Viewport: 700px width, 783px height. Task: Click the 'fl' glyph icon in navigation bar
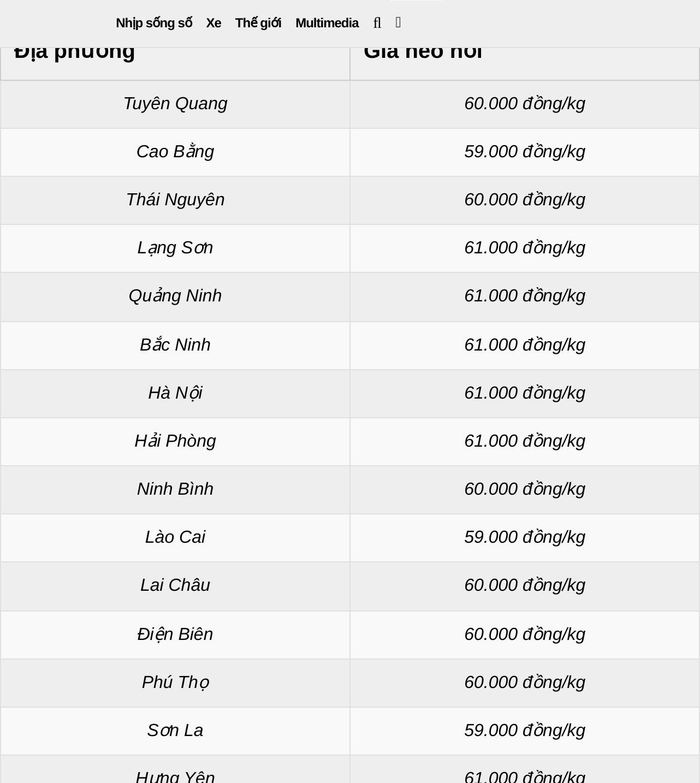pos(377,23)
